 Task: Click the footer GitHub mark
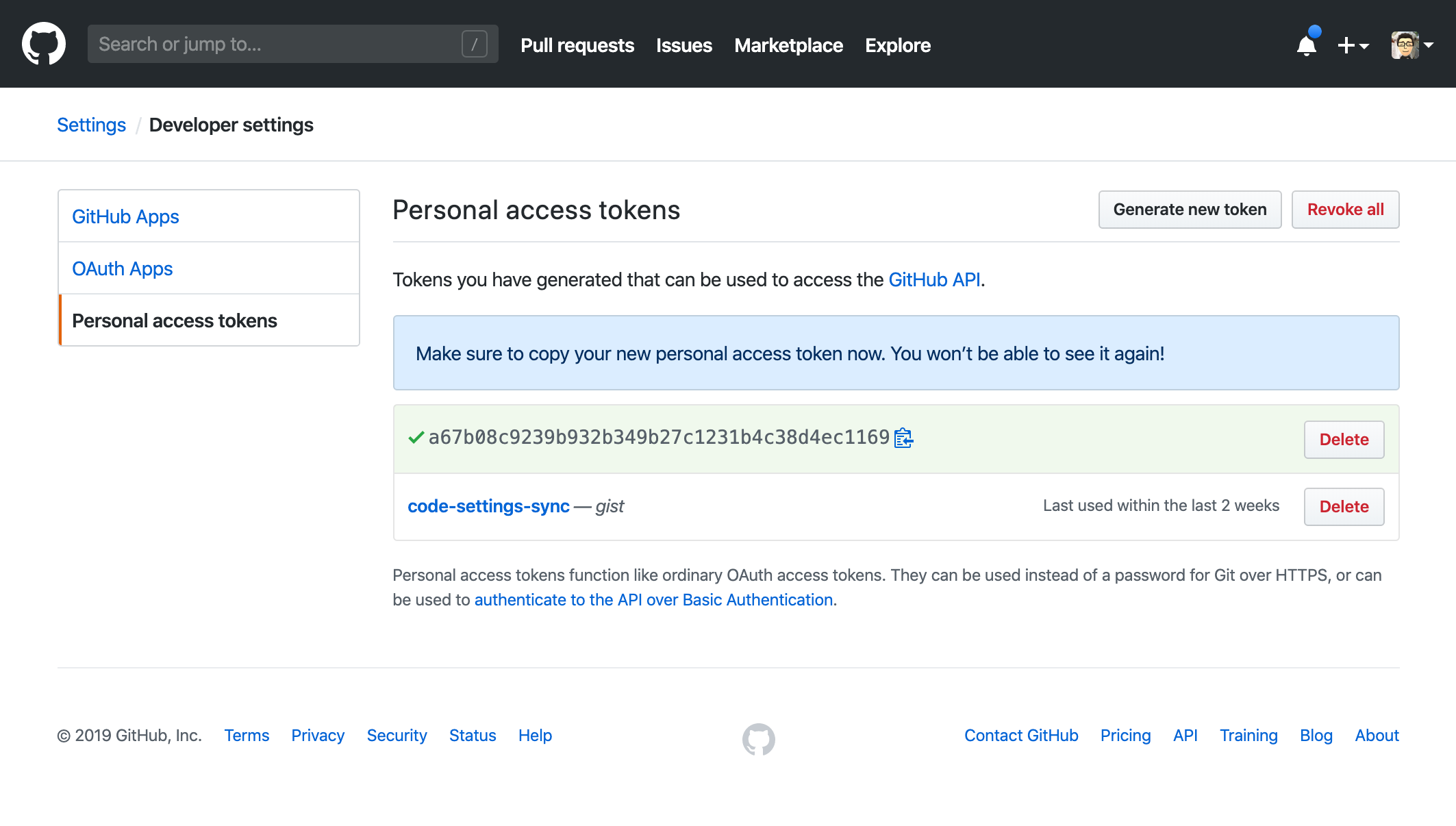(x=758, y=740)
